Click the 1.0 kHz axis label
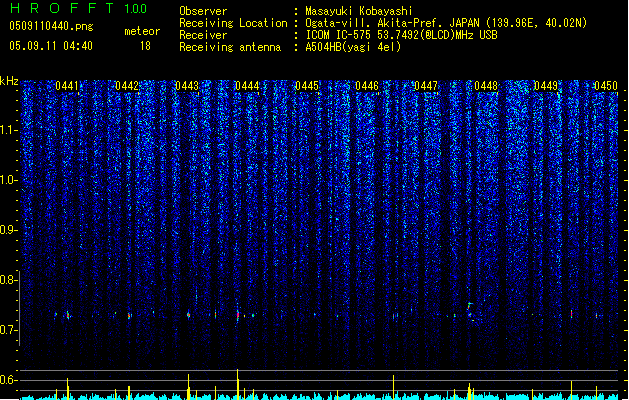The width and height of the screenshot is (629, 400). tap(8, 180)
